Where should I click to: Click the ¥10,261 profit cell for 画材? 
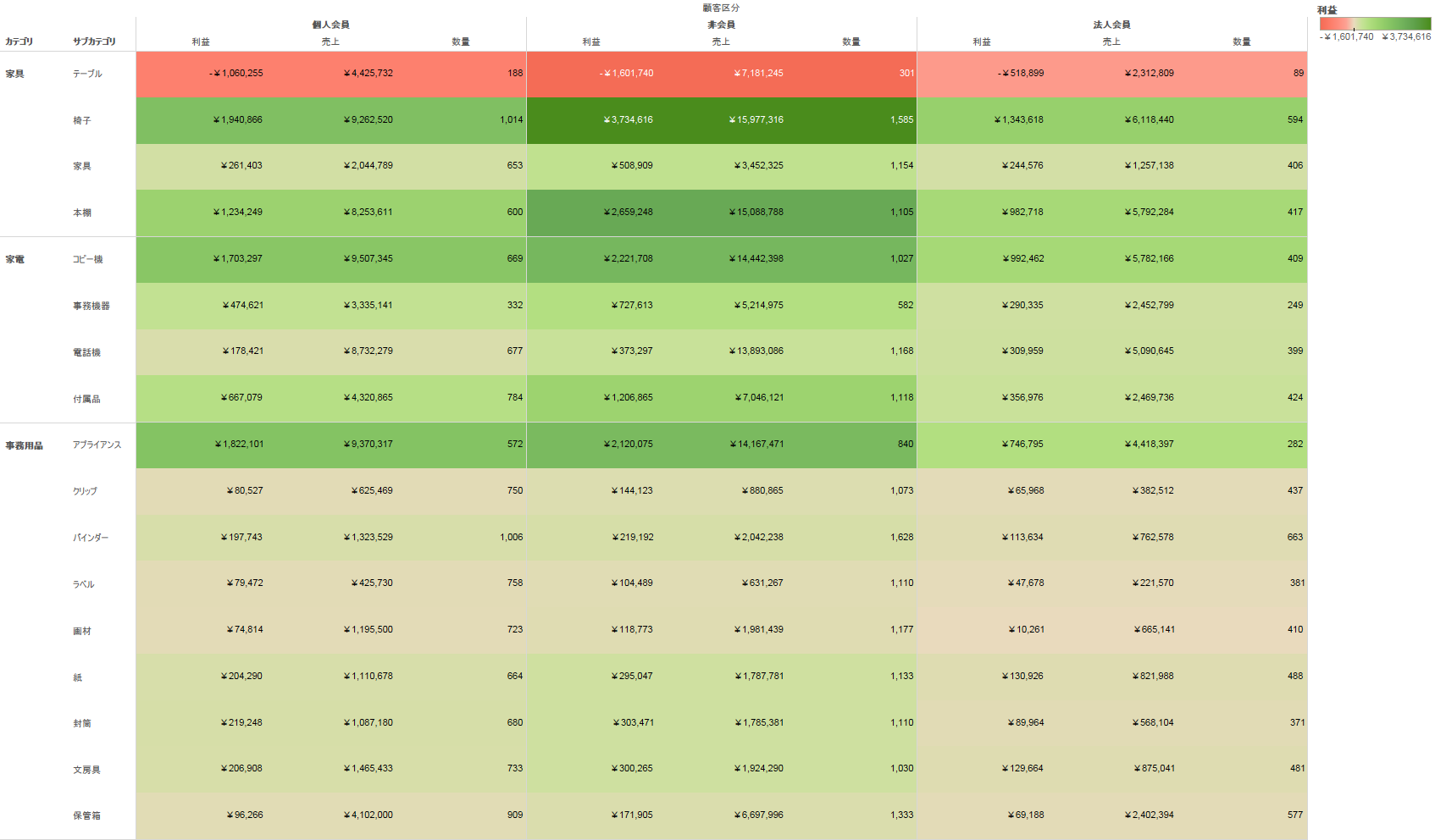pyautogui.click(x=1026, y=630)
